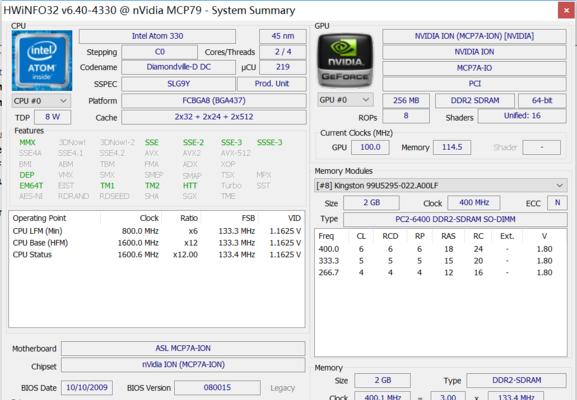
Task: Select the 400.0 frequency timing row
Action: pyautogui.click(x=440, y=249)
